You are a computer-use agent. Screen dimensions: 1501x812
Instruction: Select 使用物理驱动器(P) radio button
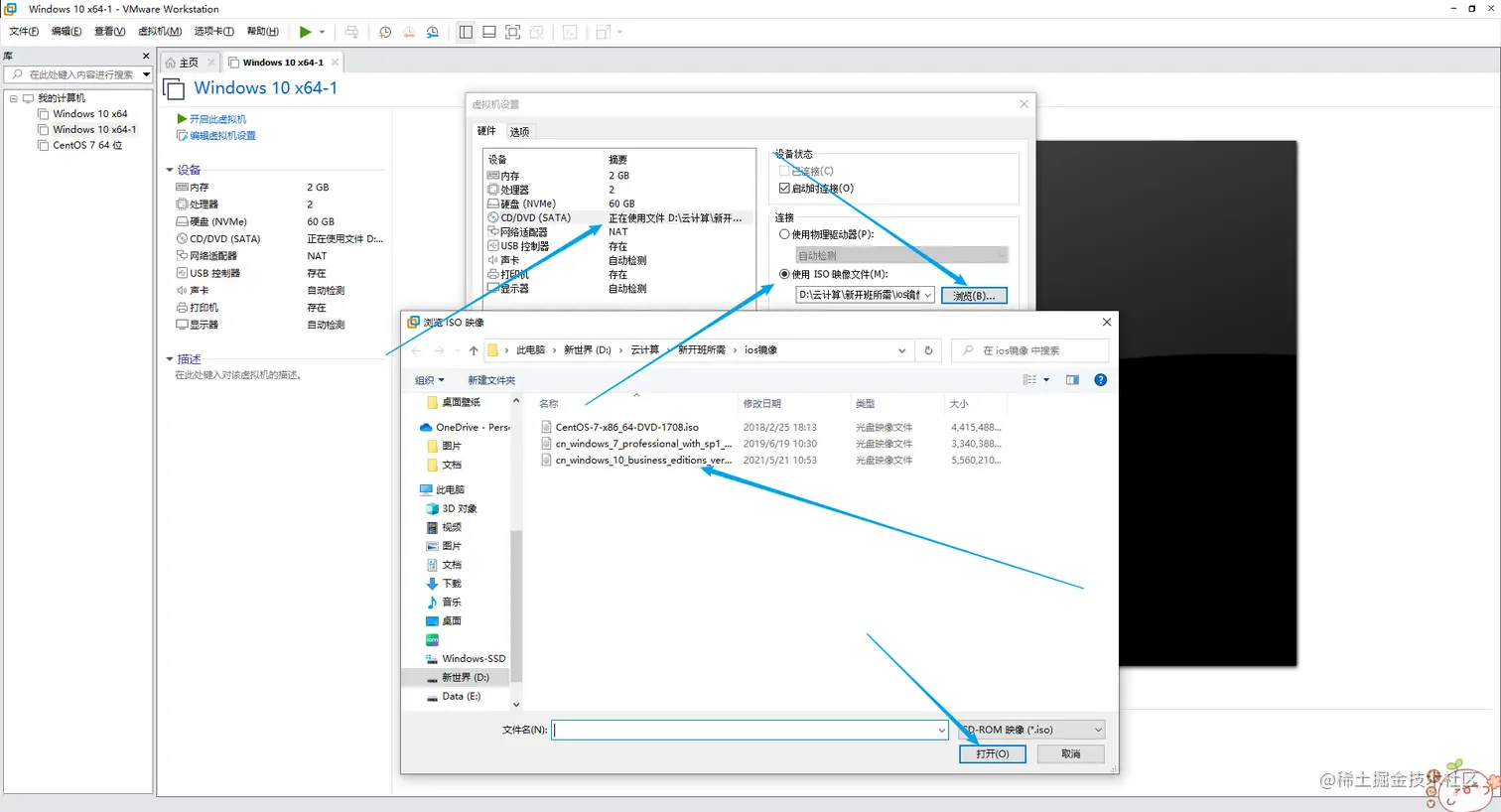tap(784, 235)
